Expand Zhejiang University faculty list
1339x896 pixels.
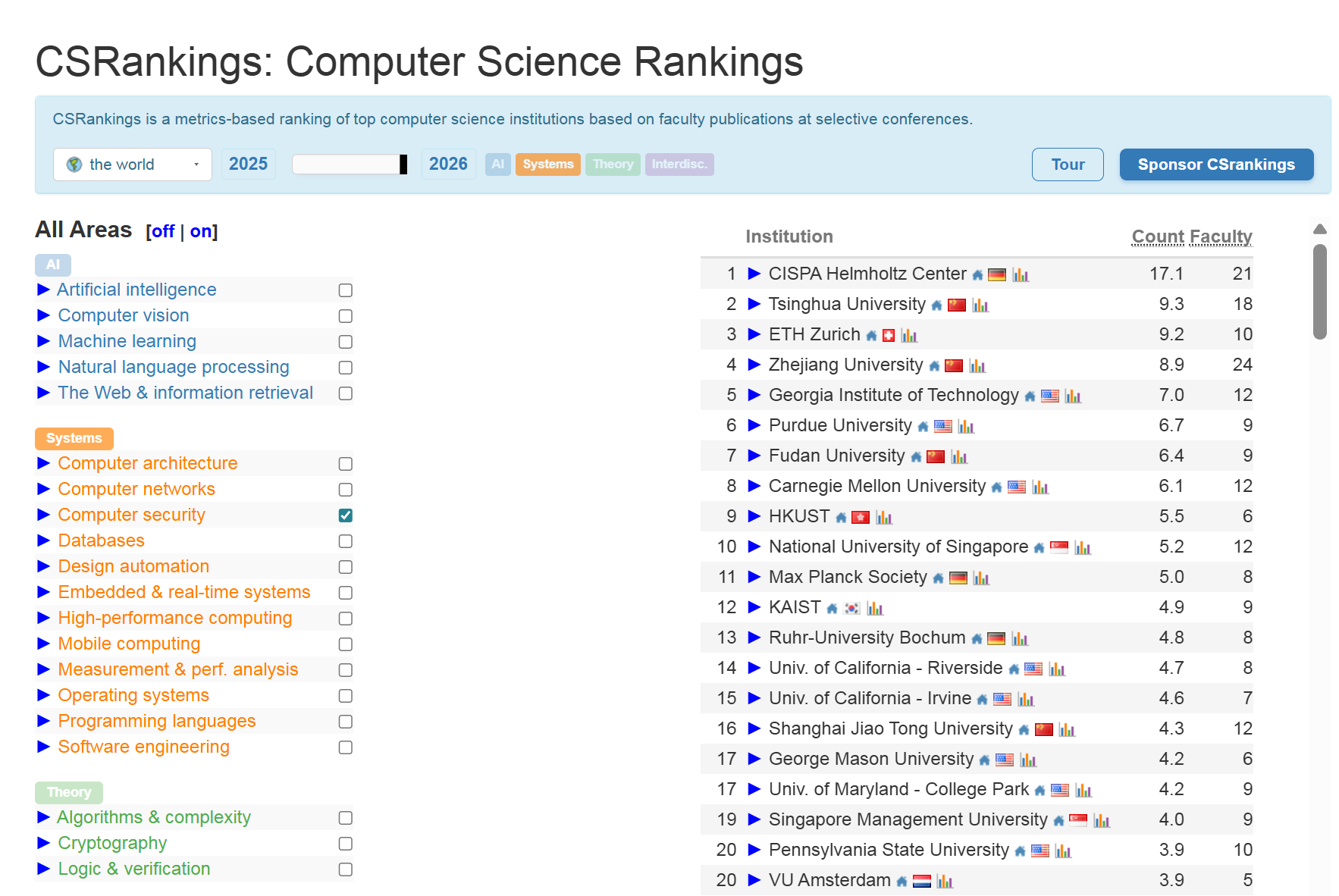click(x=754, y=365)
